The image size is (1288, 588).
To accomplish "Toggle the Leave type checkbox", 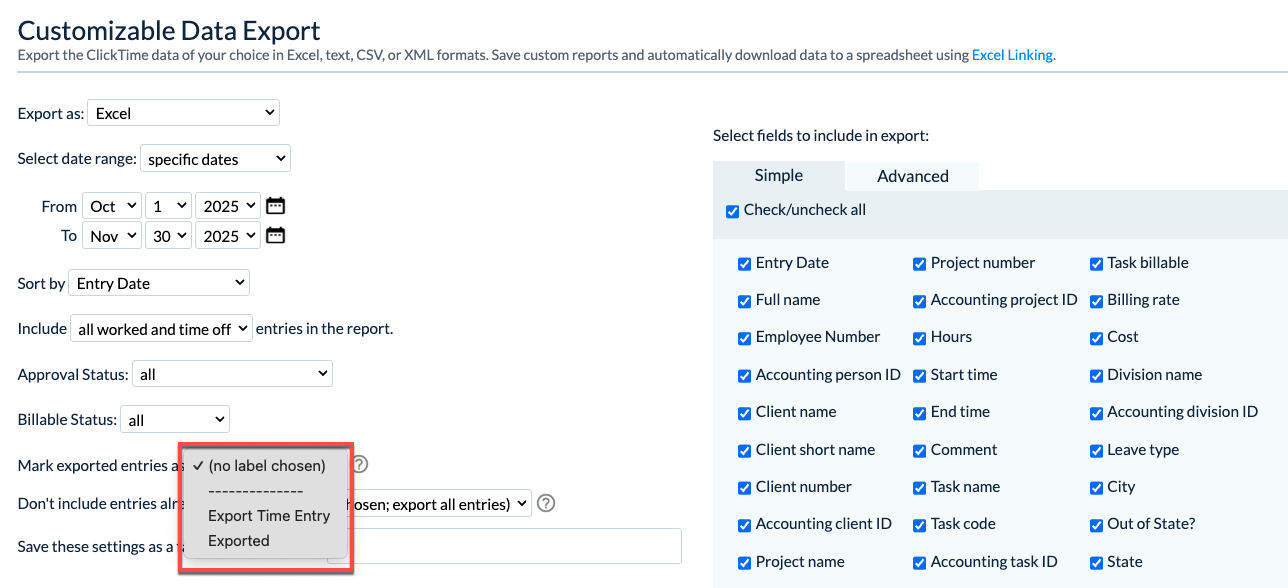I will click(x=1097, y=451).
